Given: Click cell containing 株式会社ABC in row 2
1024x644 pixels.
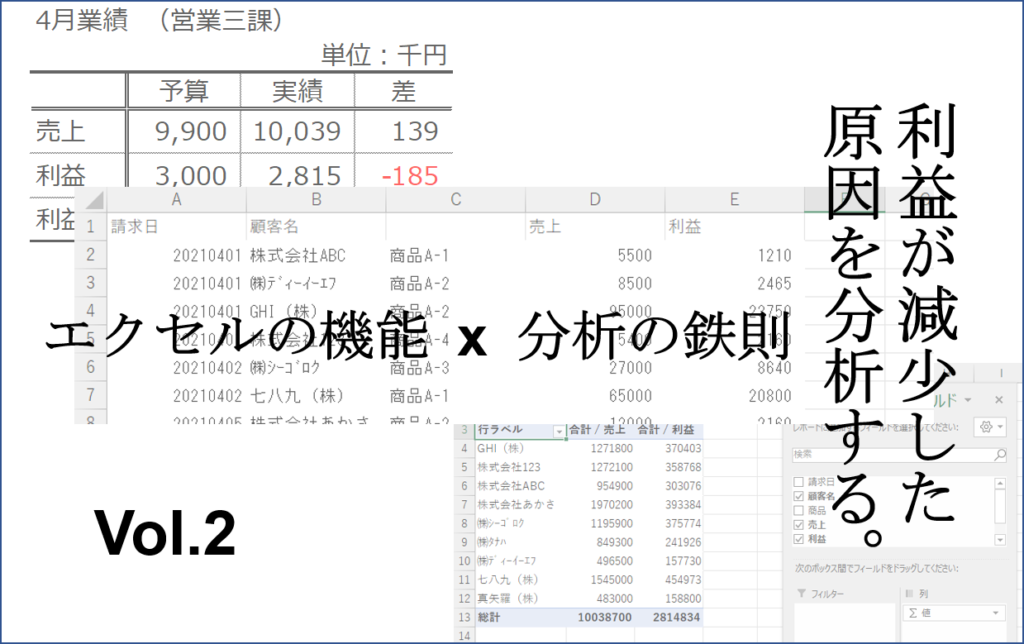Looking at the screenshot, I should (298, 255).
